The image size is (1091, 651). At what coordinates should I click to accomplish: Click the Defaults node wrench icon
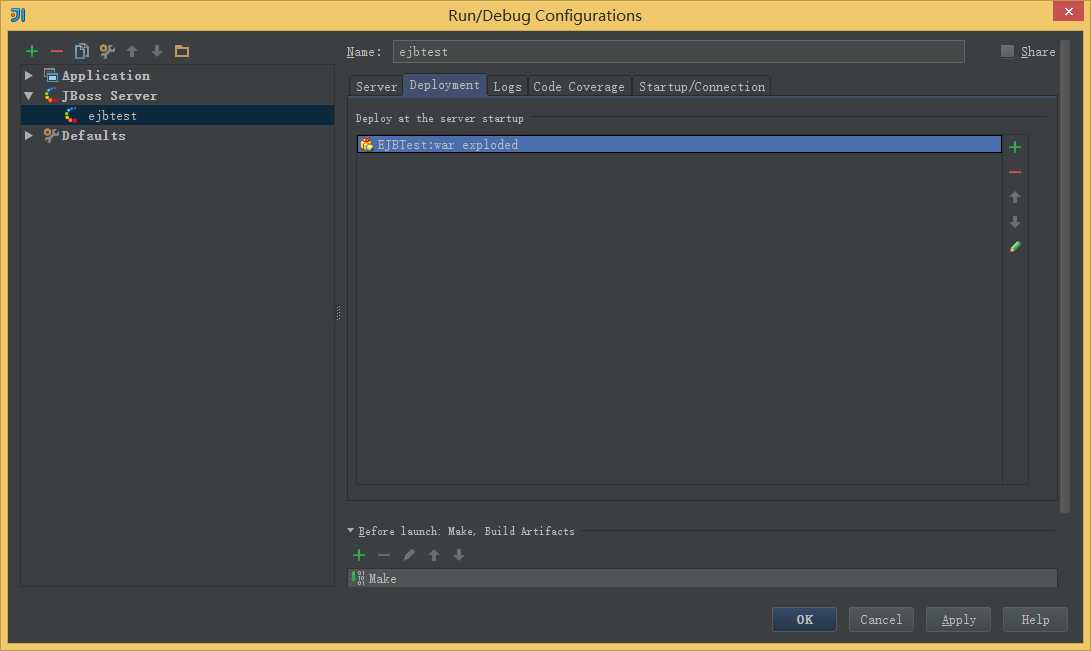tap(51, 136)
